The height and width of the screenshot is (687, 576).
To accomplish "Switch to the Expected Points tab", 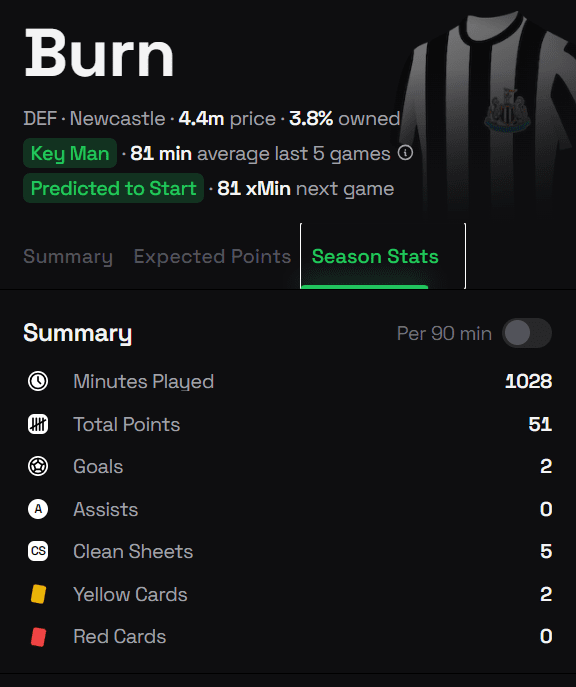I will 212,257.
